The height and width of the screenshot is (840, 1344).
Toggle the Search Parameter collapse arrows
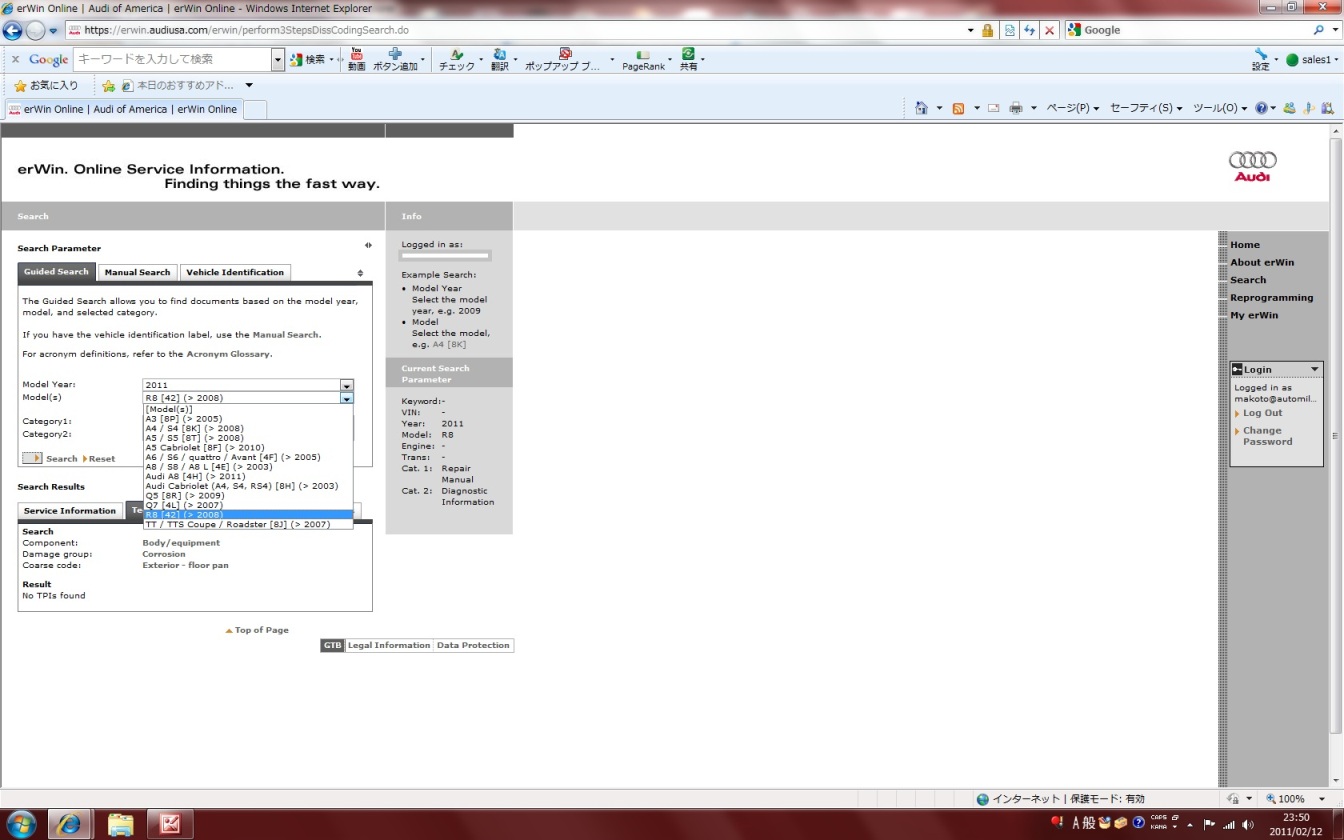point(368,245)
